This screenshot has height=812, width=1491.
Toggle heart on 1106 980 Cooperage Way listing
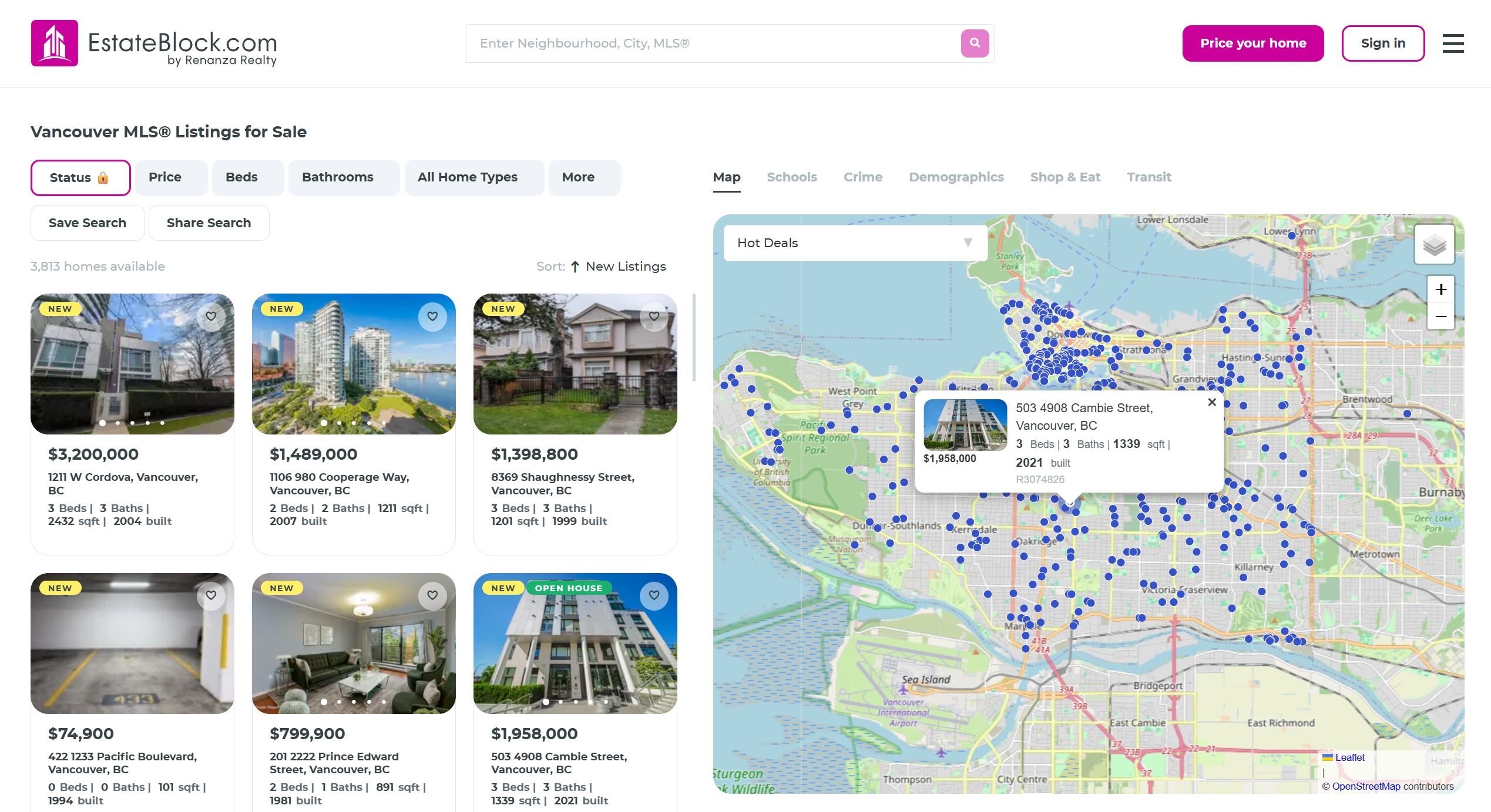click(x=432, y=316)
